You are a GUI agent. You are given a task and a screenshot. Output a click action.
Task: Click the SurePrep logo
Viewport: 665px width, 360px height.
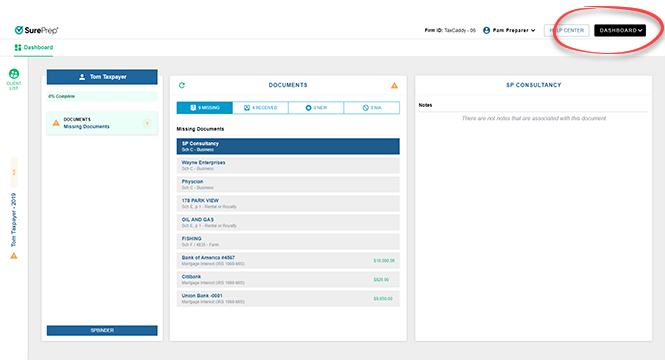[36, 30]
